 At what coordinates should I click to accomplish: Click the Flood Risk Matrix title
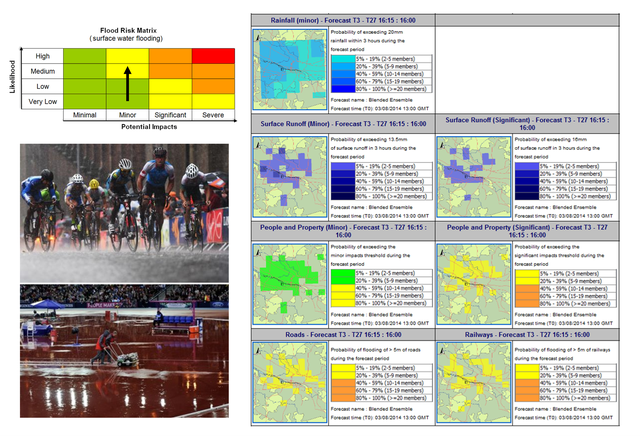coord(126,32)
